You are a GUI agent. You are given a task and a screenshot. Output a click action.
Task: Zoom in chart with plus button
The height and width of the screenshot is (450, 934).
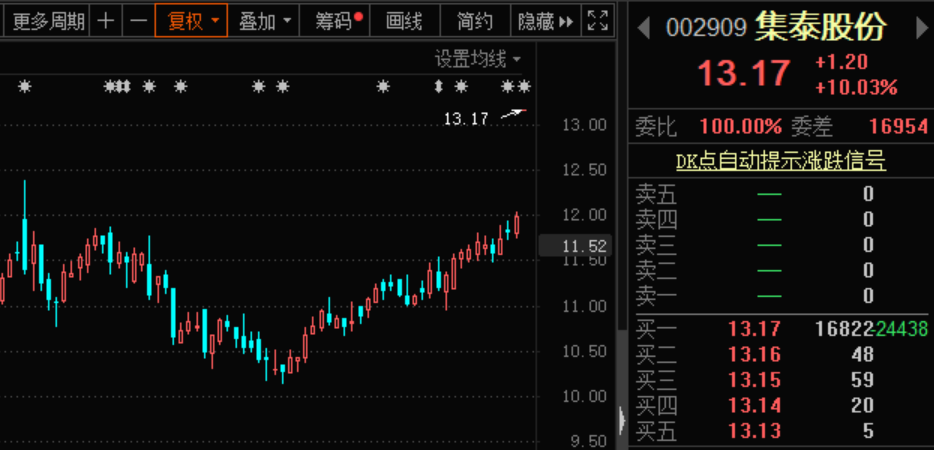(105, 21)
